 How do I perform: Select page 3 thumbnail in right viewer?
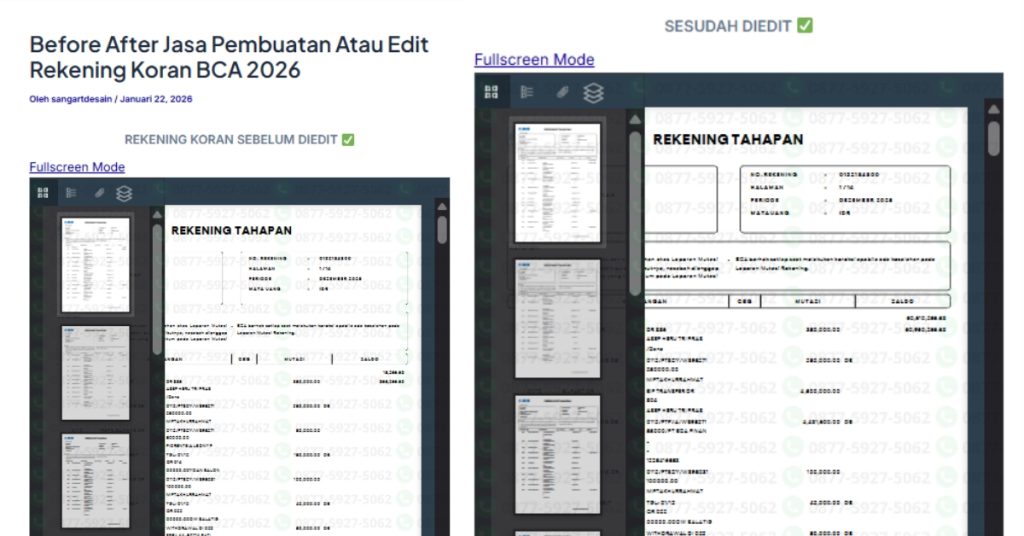(557, 453)
